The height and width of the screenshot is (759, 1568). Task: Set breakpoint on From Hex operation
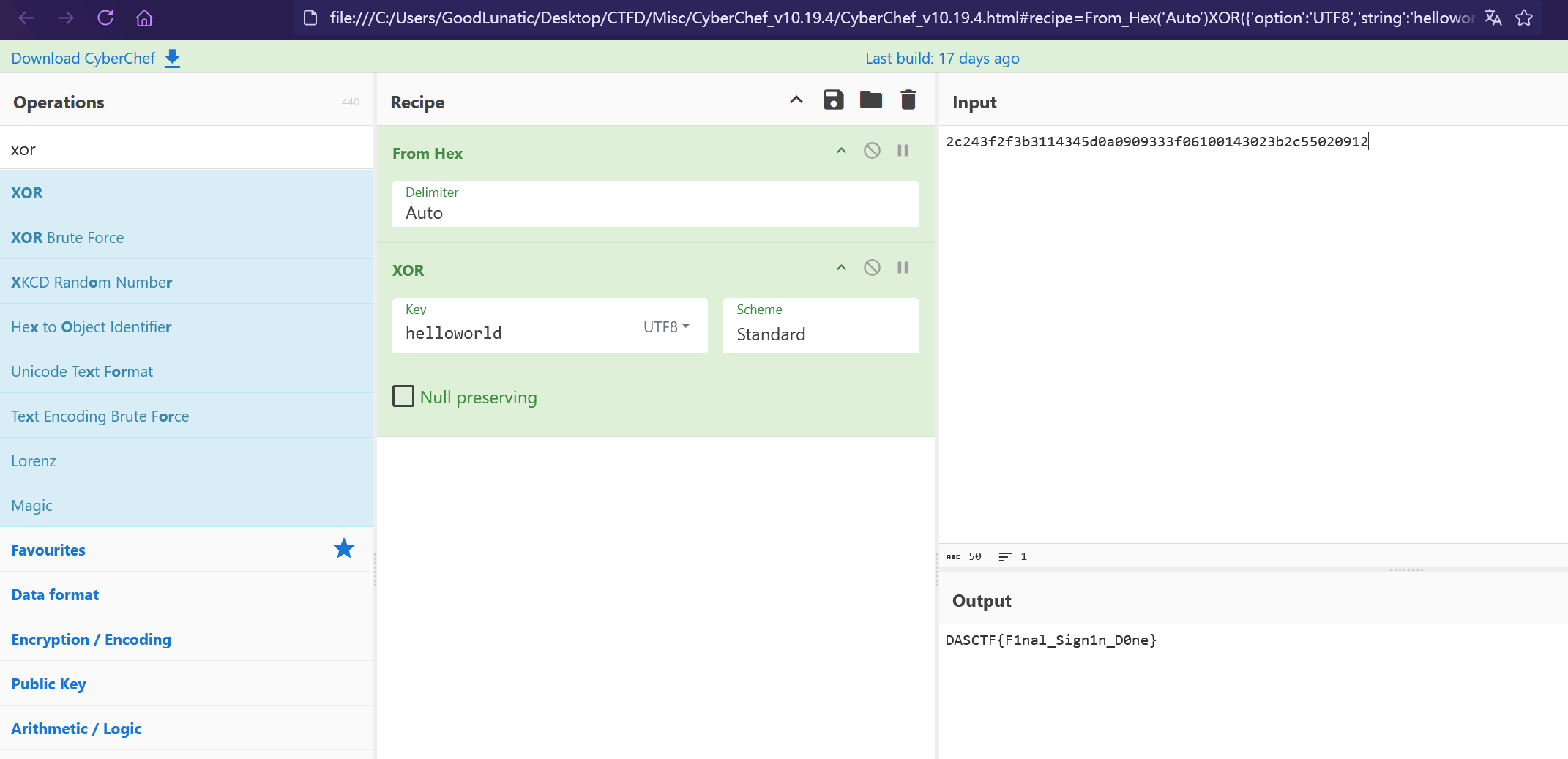903,151
